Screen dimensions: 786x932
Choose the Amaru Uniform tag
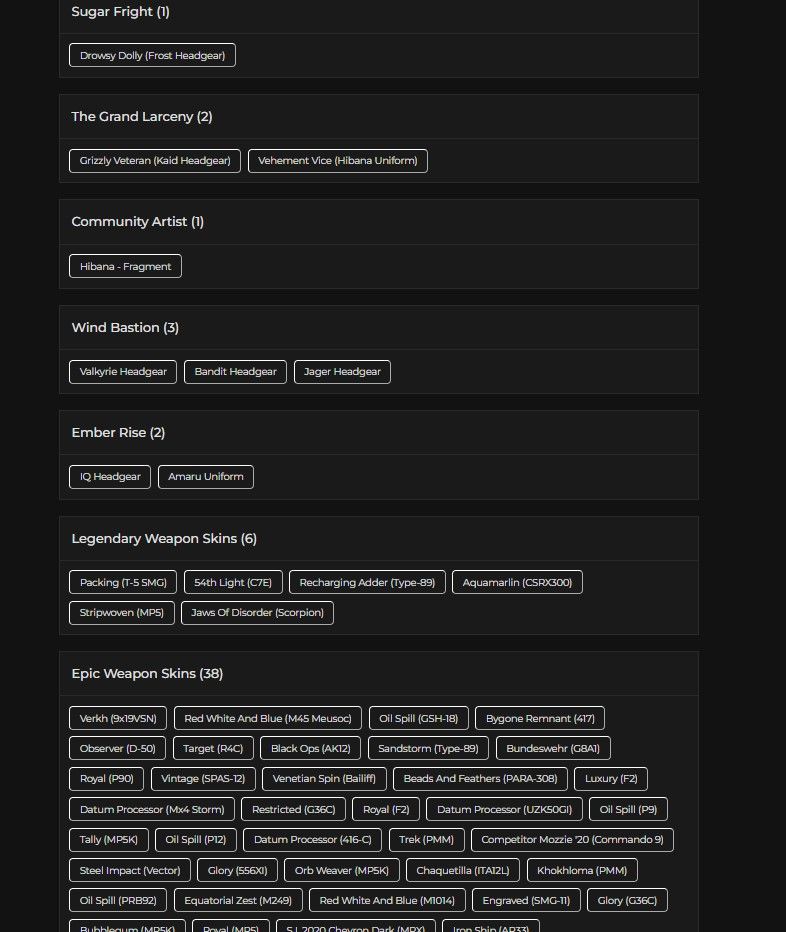point(206,477)
